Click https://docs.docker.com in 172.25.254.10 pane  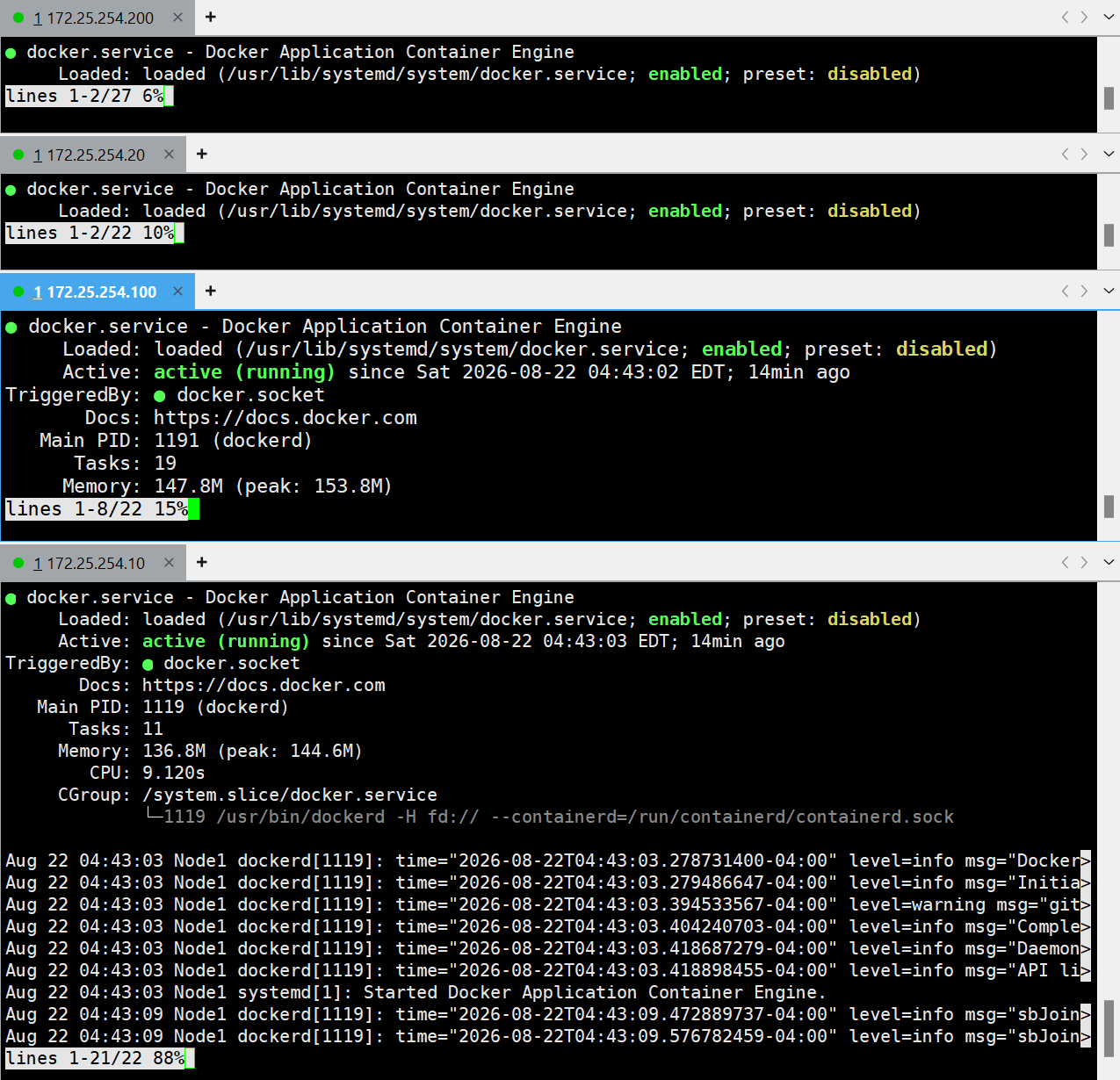coord(264,685)
